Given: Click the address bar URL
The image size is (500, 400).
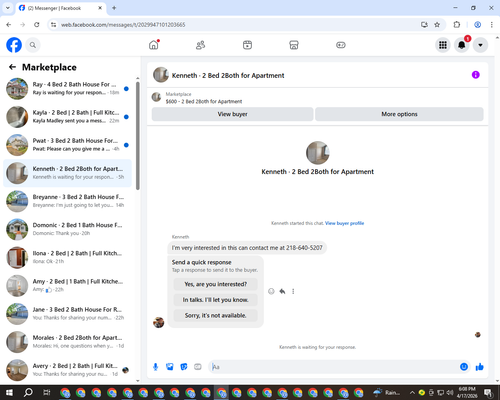Looking at the screenshot, I should (123, 25).
